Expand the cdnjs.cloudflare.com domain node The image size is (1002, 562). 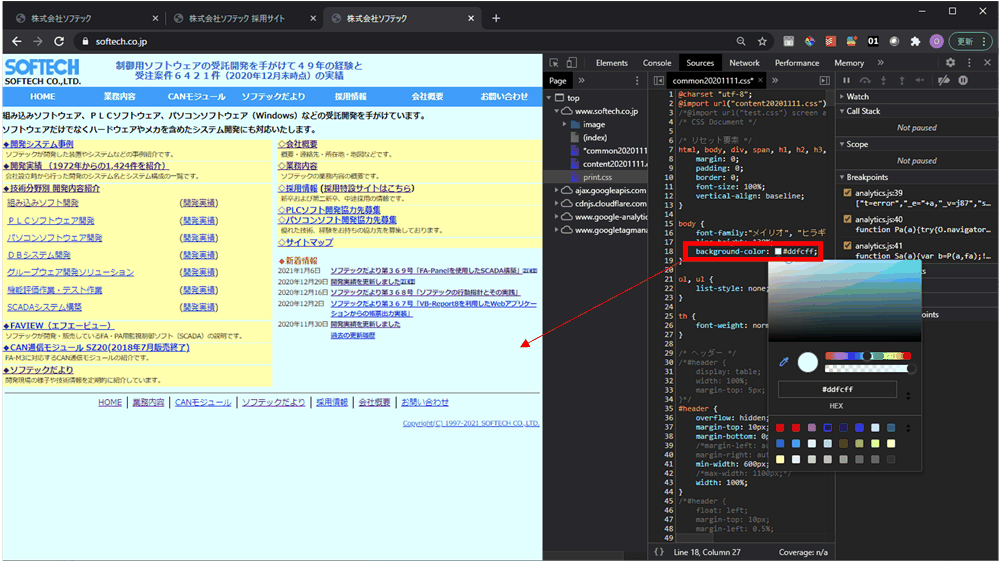557,203
